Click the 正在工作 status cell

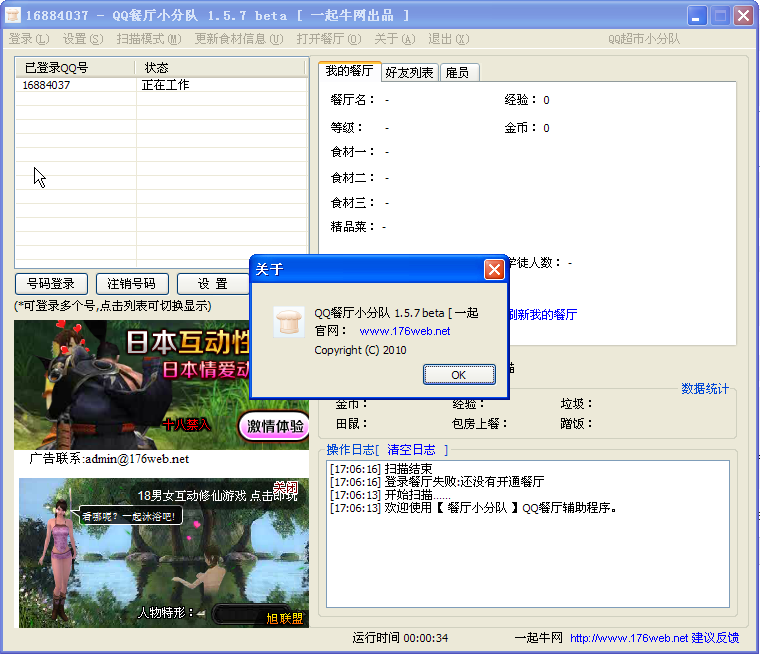[165, 85]
